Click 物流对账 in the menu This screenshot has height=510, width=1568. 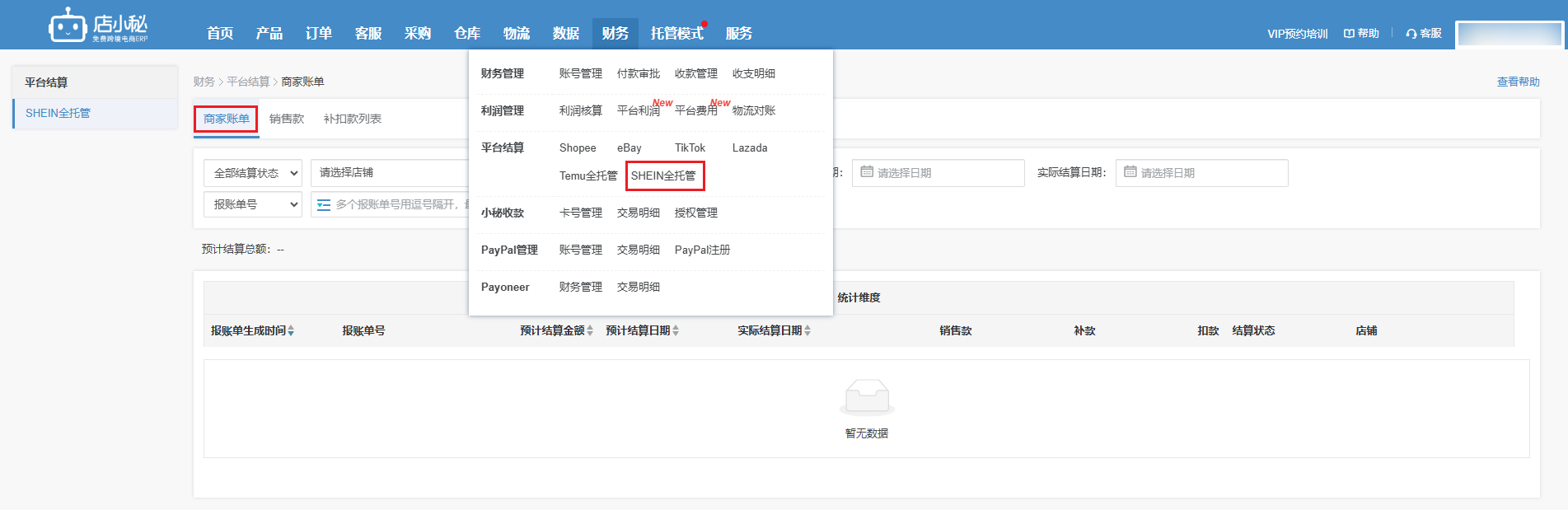tap(754, 110)
